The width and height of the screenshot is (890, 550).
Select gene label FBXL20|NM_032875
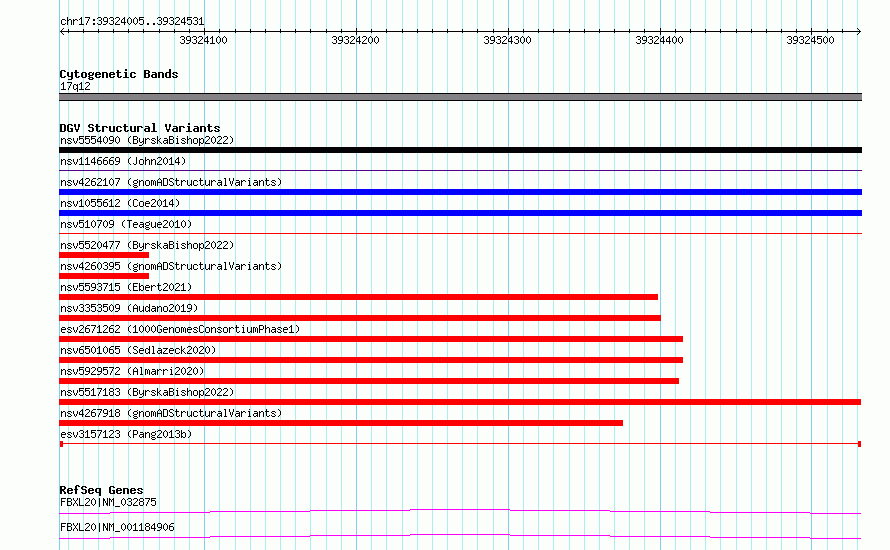pyautogui.click(x=108, y=502)
